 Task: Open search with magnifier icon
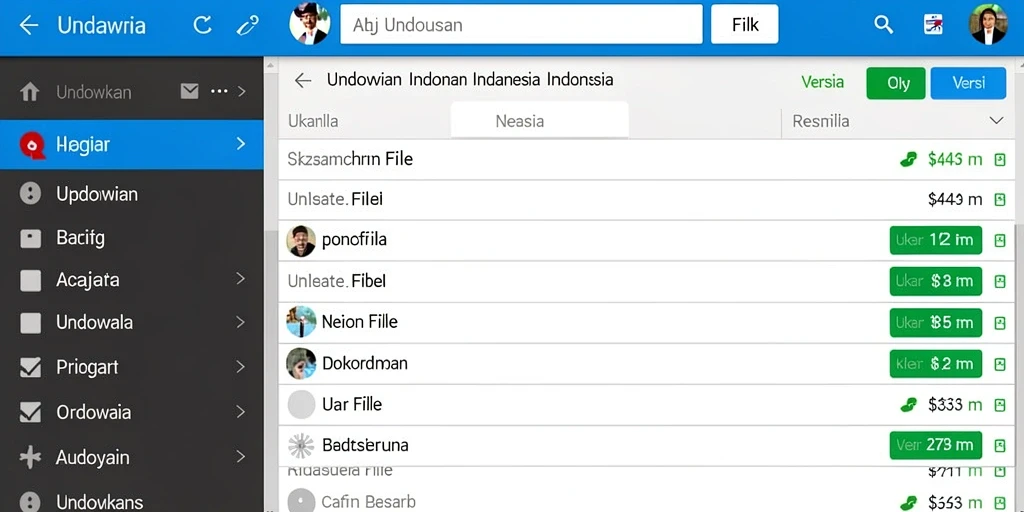[883, 25]
